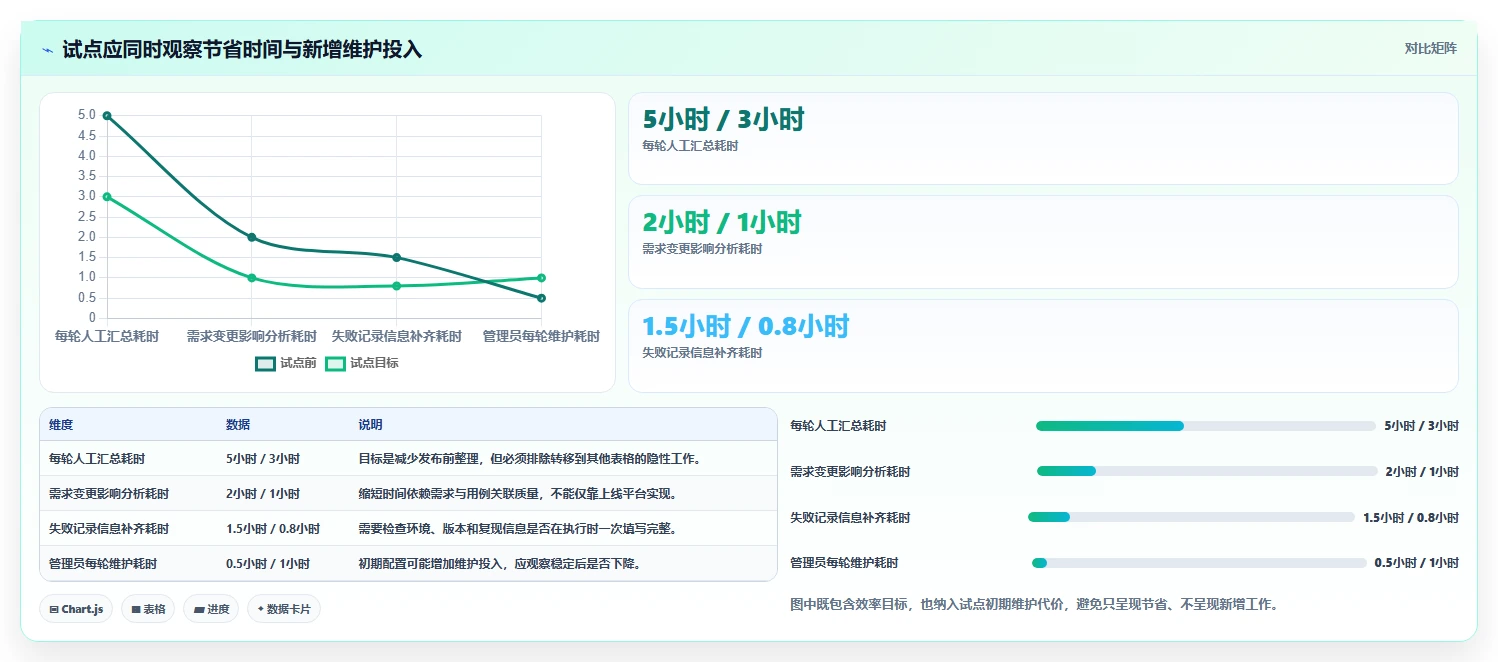Click table cell 管理员每轮维护耗时
The image size is (1498, 662).
click(103, 564)
